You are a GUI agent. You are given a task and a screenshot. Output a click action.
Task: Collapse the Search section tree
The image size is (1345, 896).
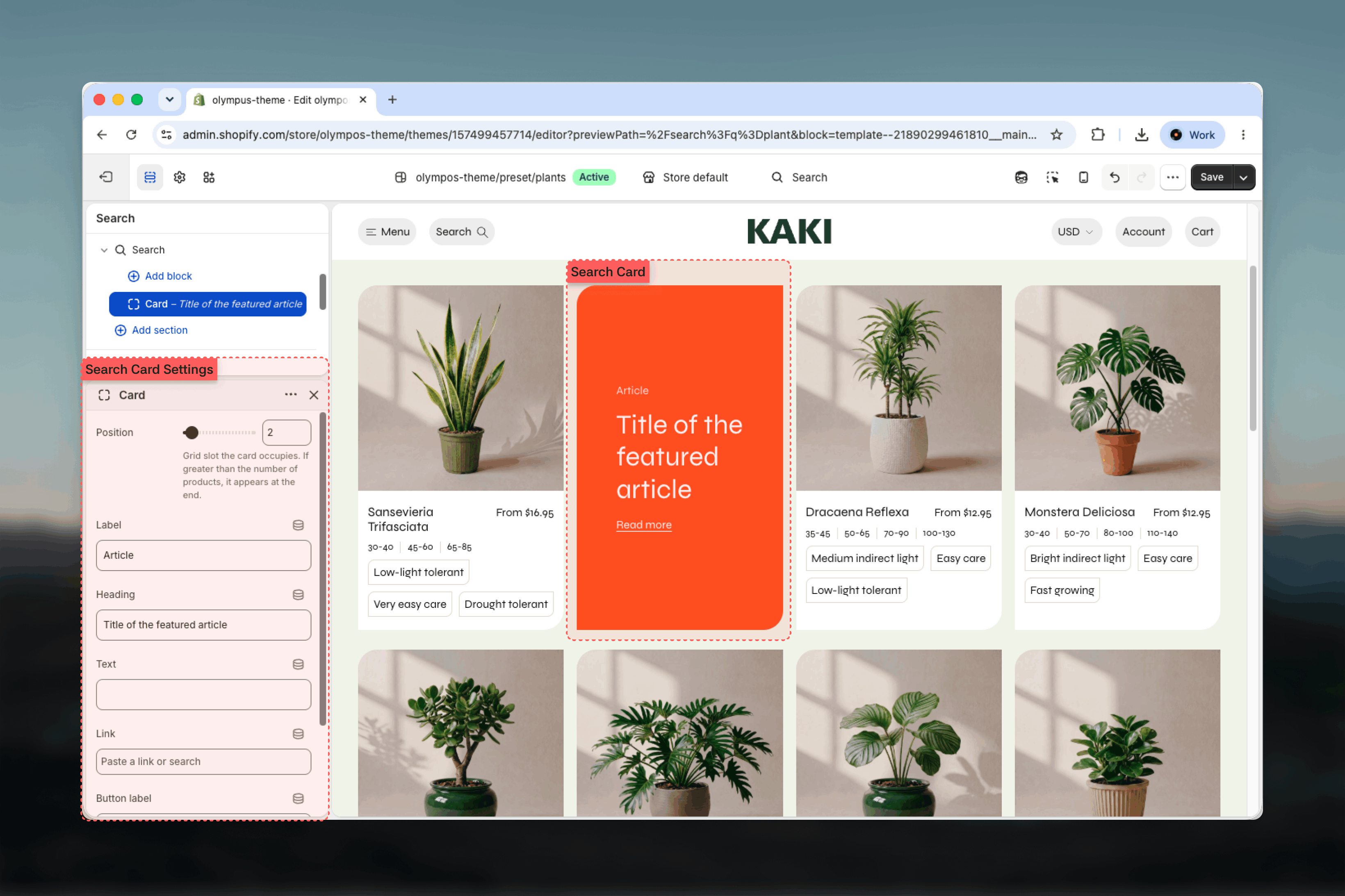[x=104, y=250]
